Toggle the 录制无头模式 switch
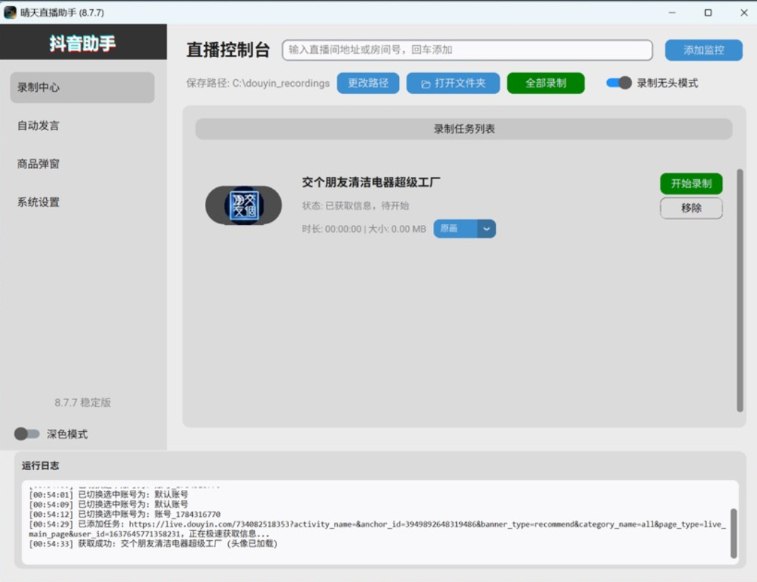Screen dimensions: 757x582 [618, 83]
